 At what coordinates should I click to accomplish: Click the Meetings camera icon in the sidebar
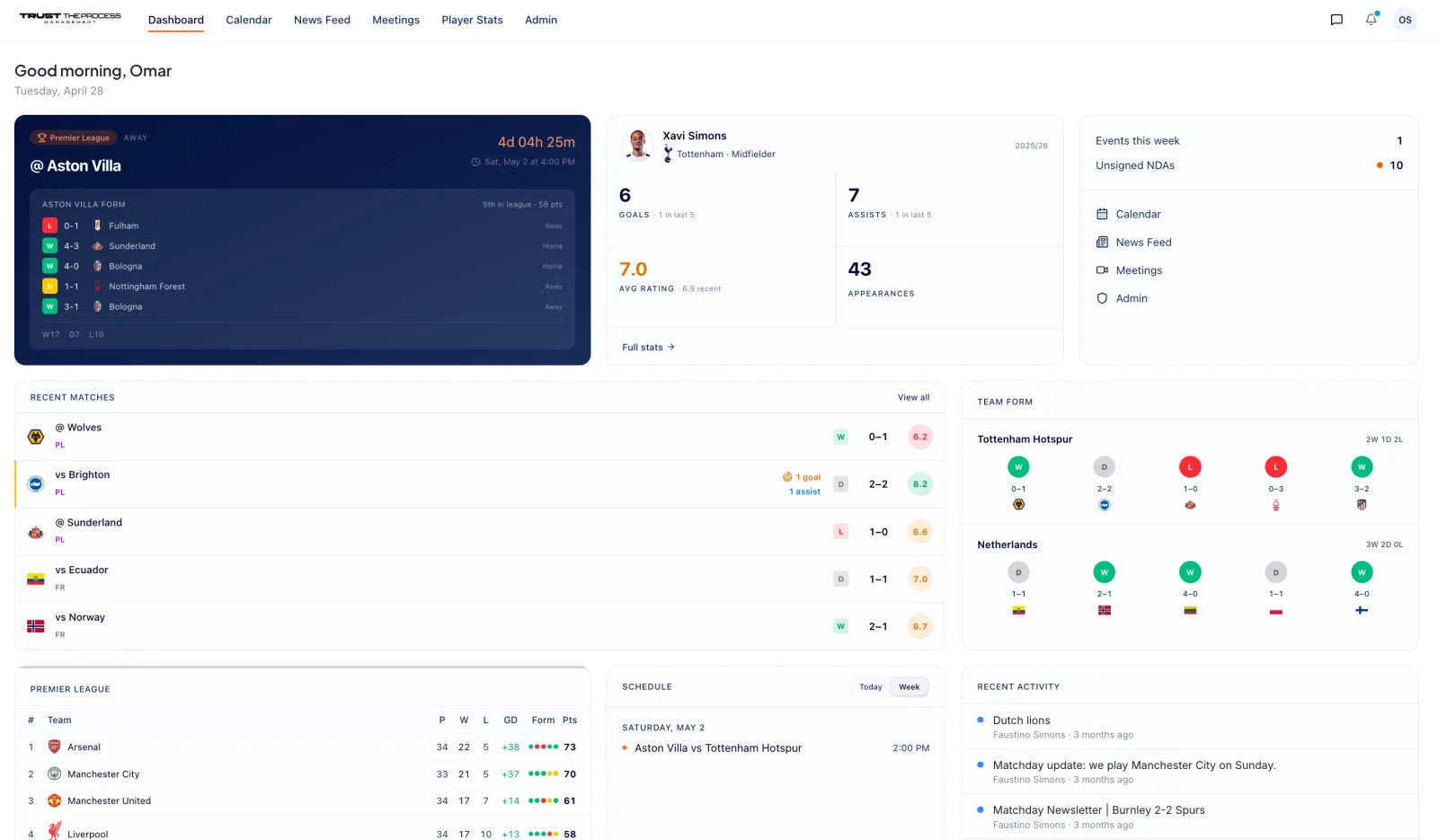[x=1102, y=270]
